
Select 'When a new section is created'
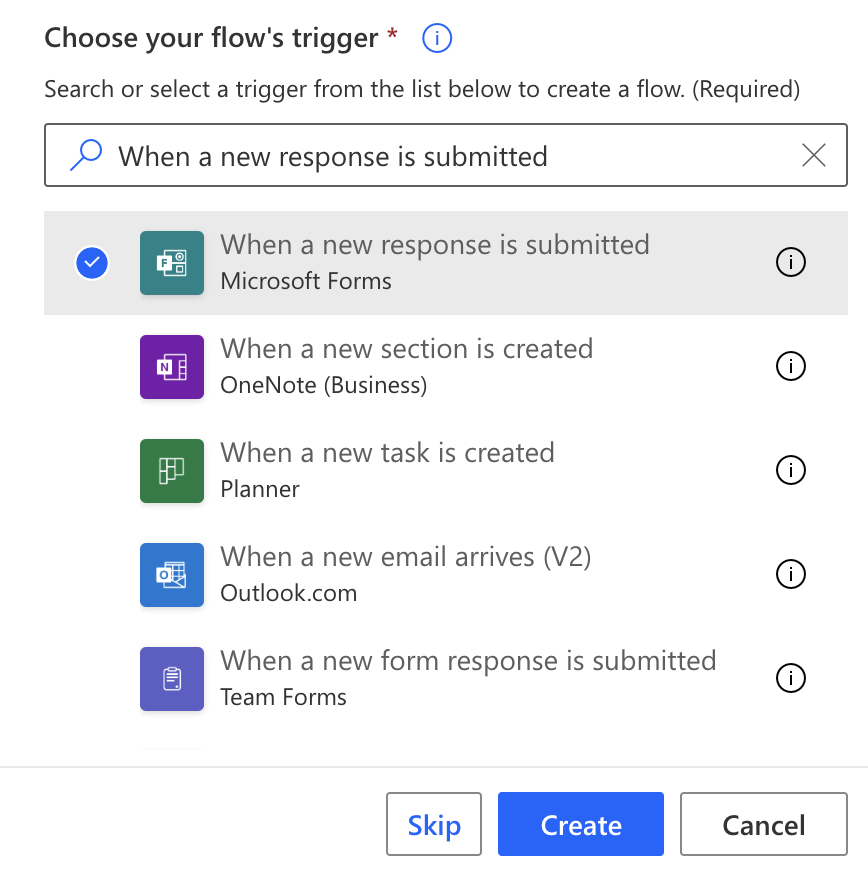pyautogui.click(x=446, y=366)
